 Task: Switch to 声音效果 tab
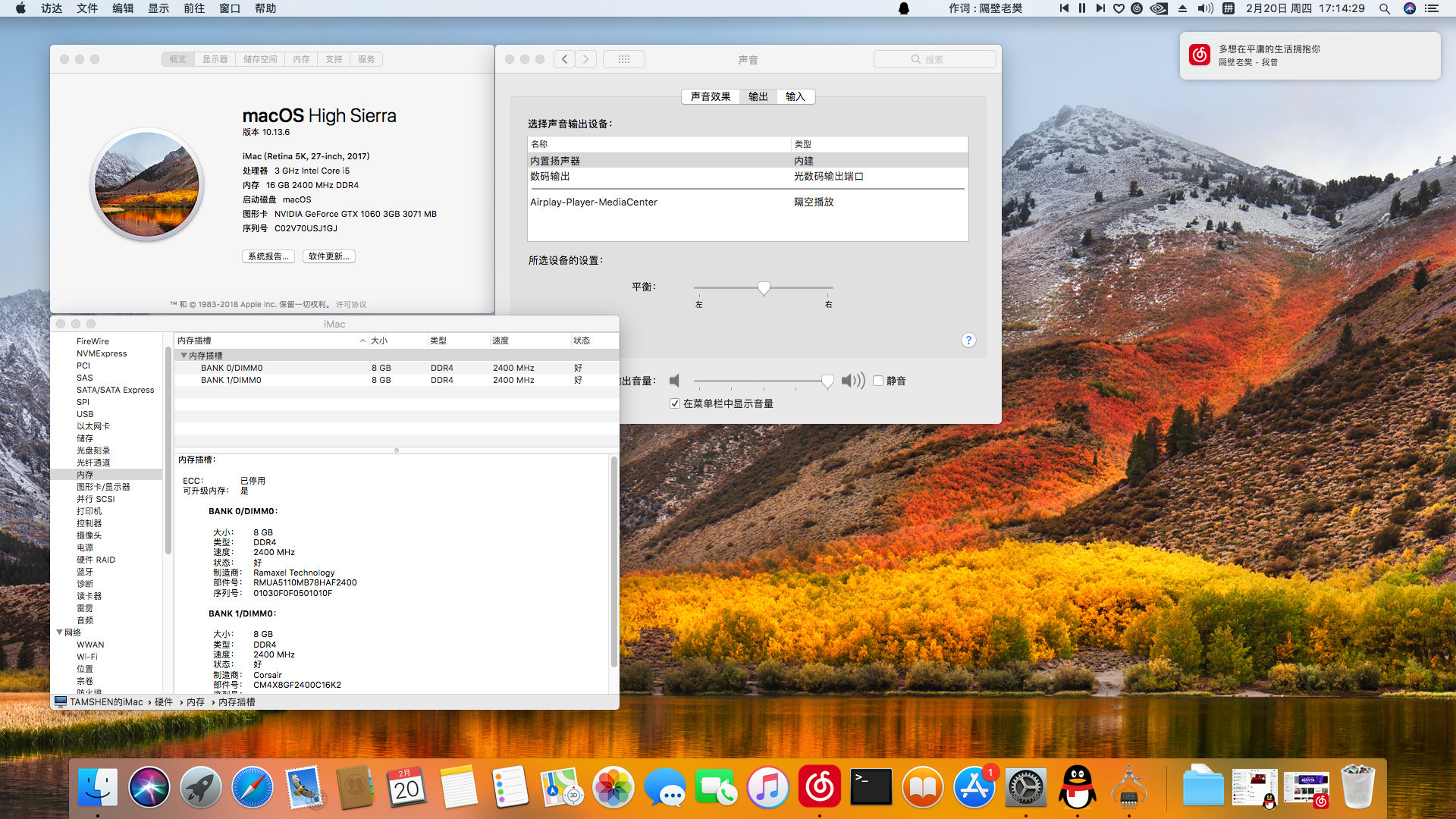711,96
